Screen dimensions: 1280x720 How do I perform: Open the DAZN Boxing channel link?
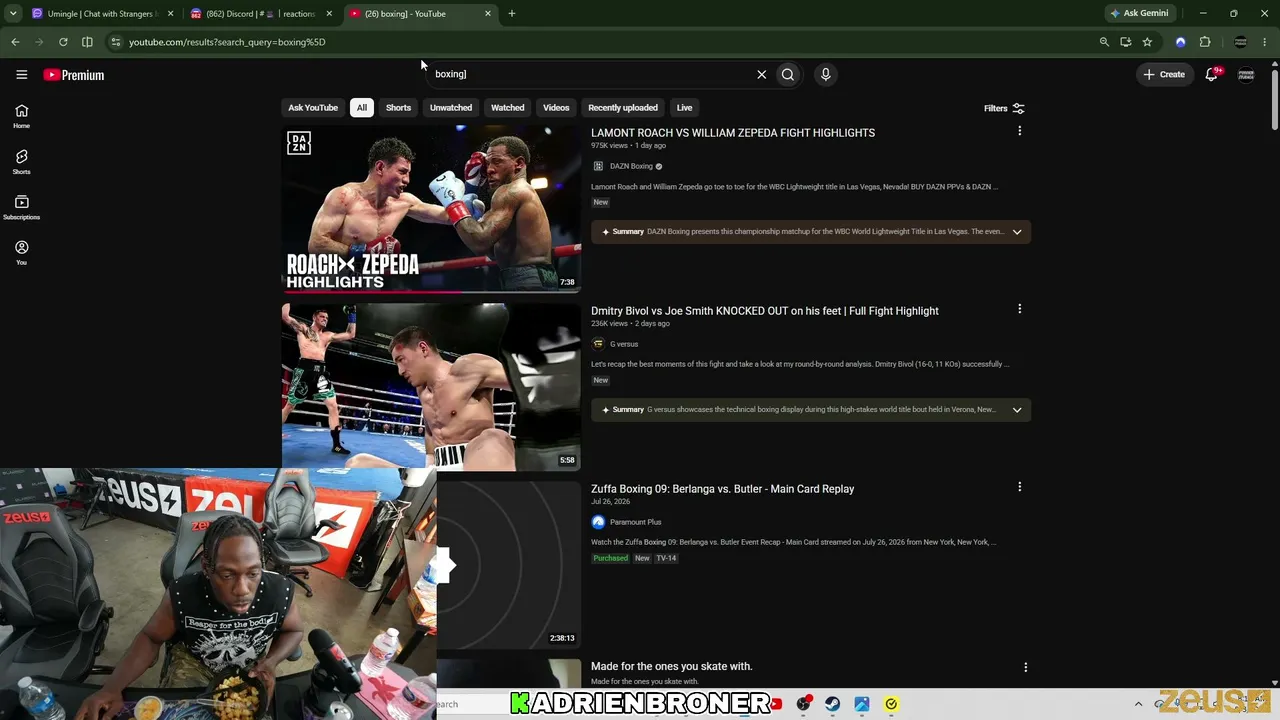click(x=631, y=166)
